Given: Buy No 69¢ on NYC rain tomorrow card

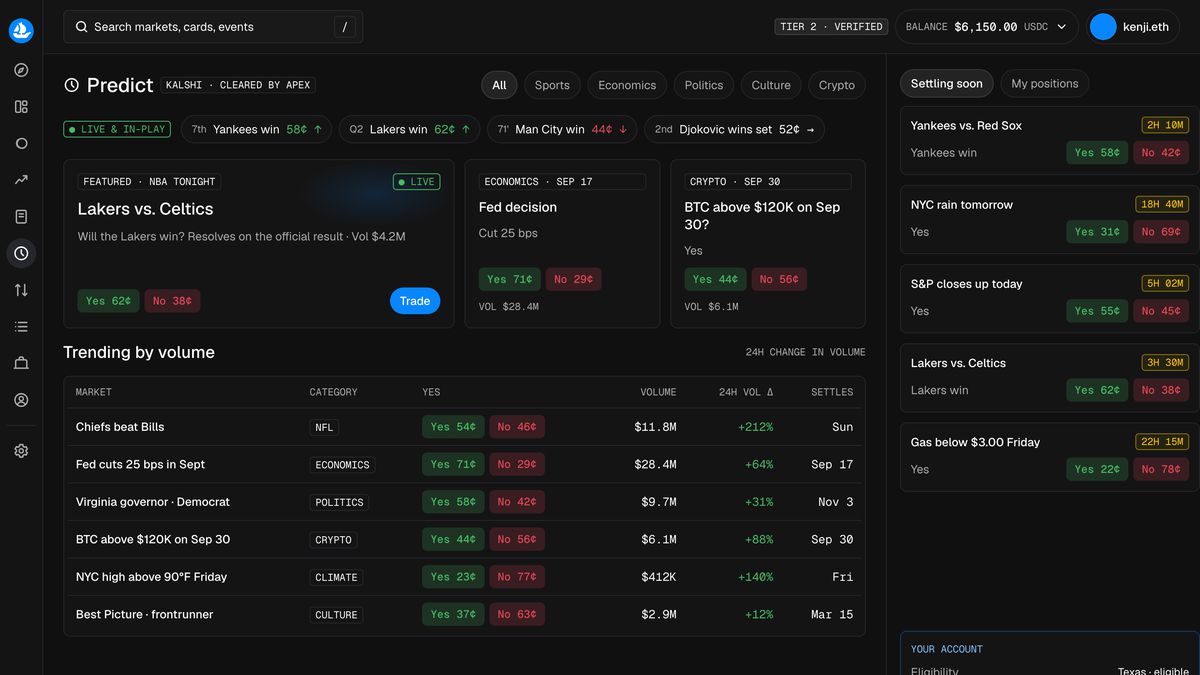Looking at the screenshot, I should pos(1161,232).
